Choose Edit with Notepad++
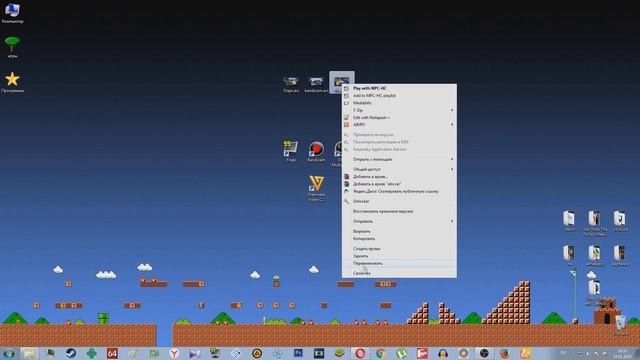640x360 pixels. point(399,118)
